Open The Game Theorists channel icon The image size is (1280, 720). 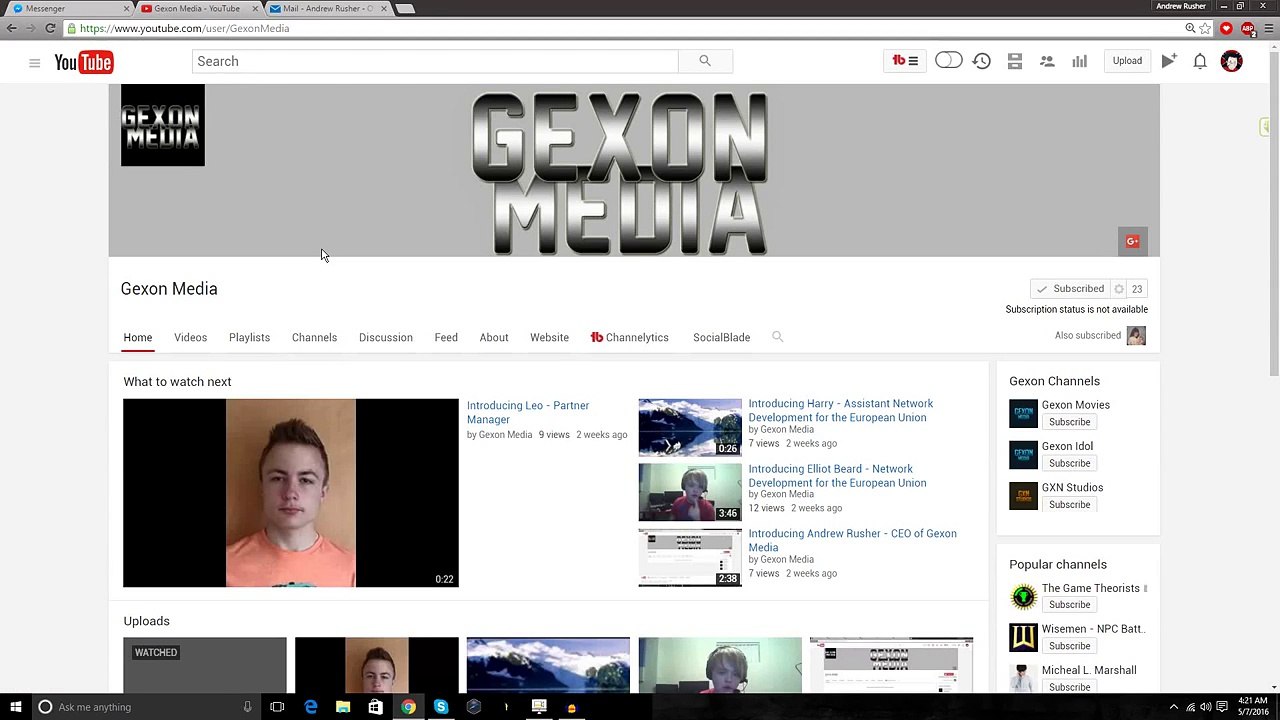click(1023, 597)
